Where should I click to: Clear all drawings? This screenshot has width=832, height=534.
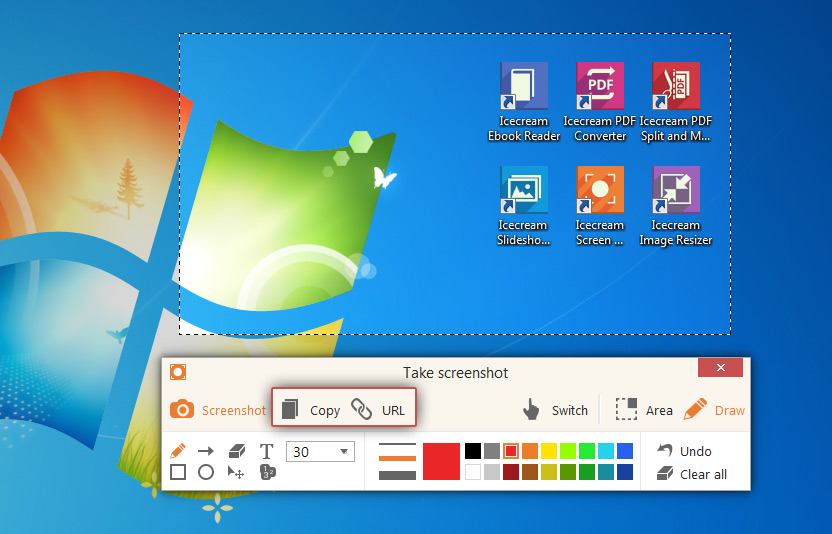pyautogui.click(x=691, y=474)
